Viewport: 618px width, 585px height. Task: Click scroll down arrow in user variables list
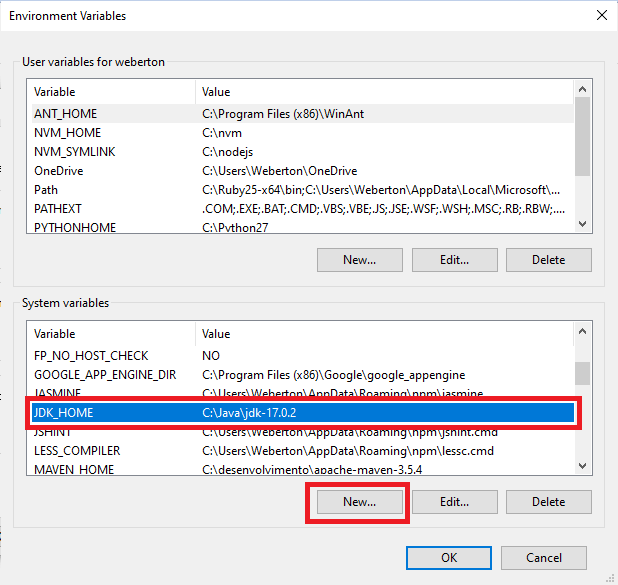[x=582, y=224]
